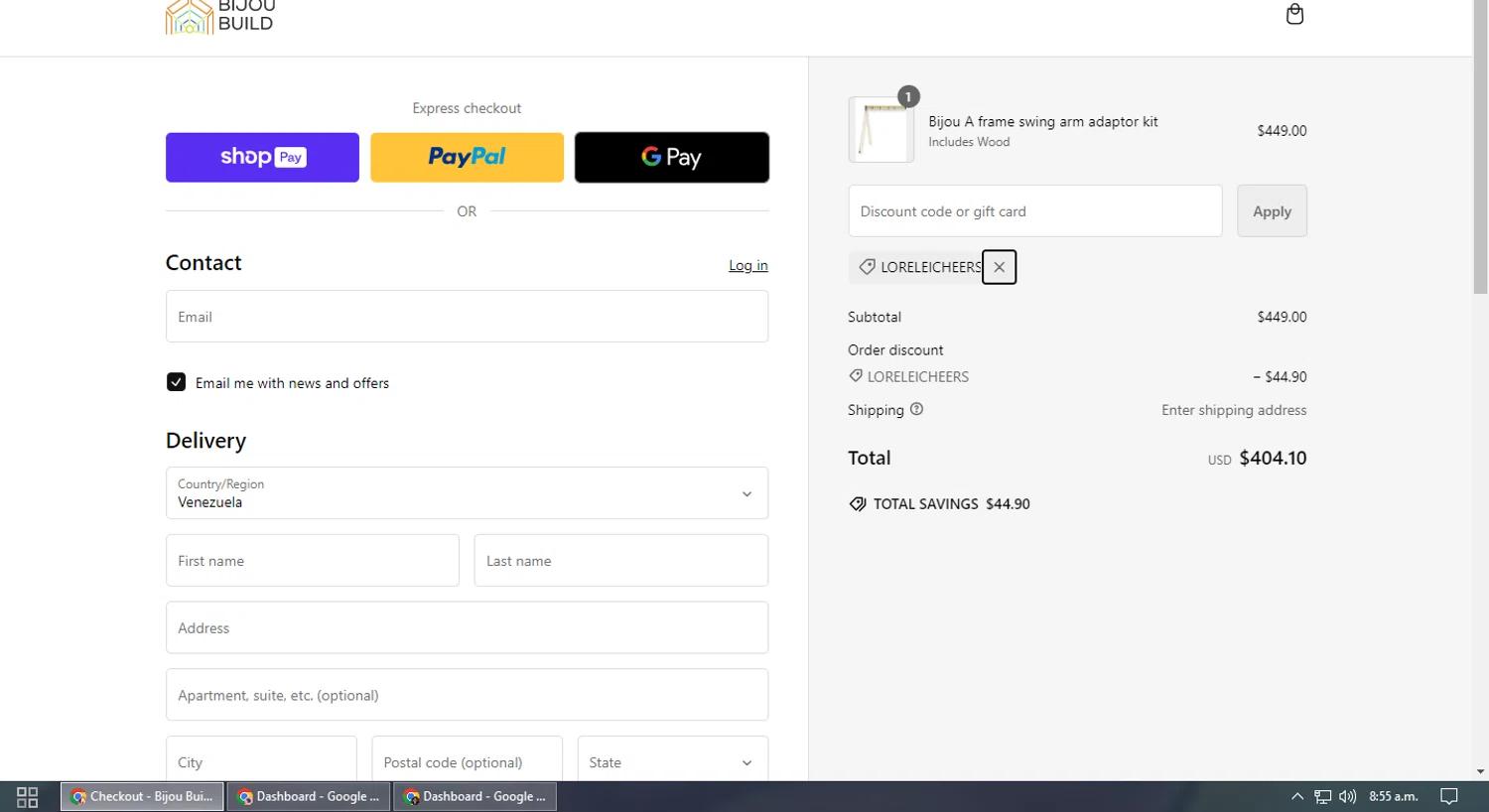Switch to Checkout - Bijou Build taskbar tab
Viewport: 1489px width, 812px height.
(x=142, y=796)
